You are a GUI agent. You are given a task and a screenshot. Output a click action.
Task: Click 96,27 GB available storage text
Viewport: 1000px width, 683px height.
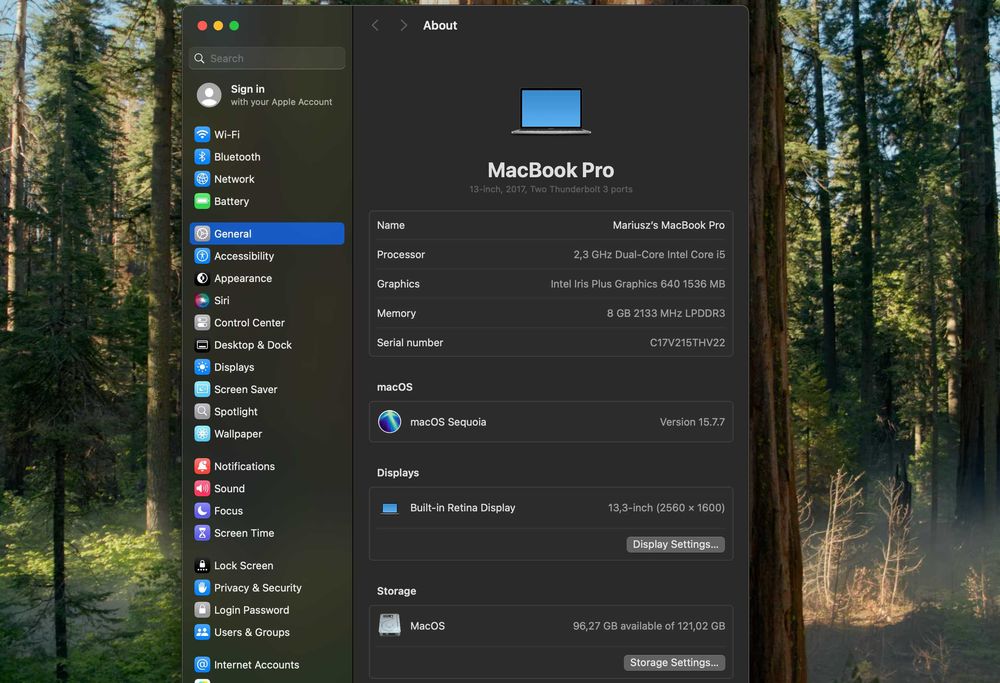coord(649,626)
